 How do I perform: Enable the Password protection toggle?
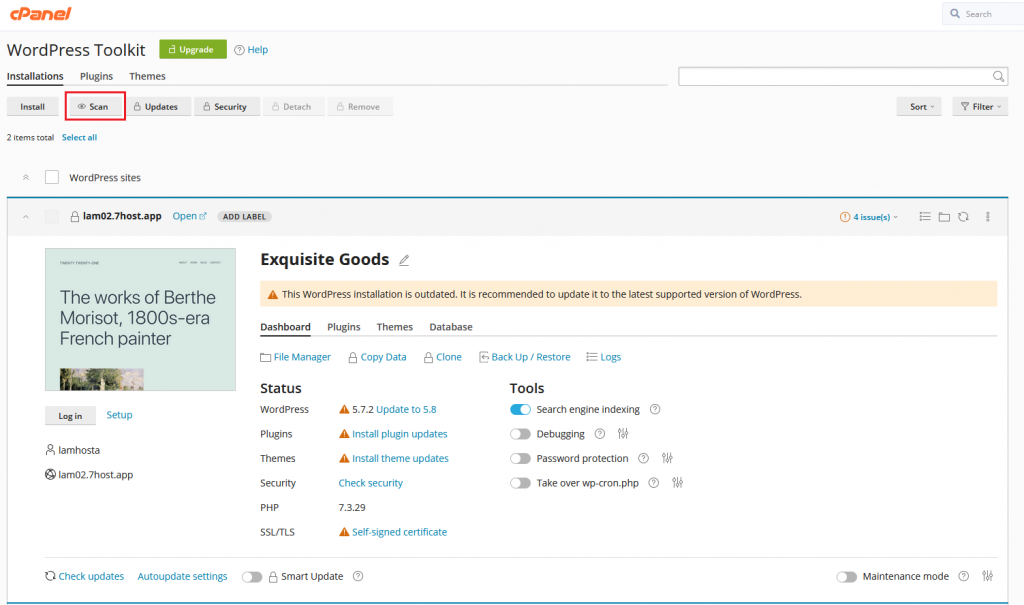tap(520, 459)
